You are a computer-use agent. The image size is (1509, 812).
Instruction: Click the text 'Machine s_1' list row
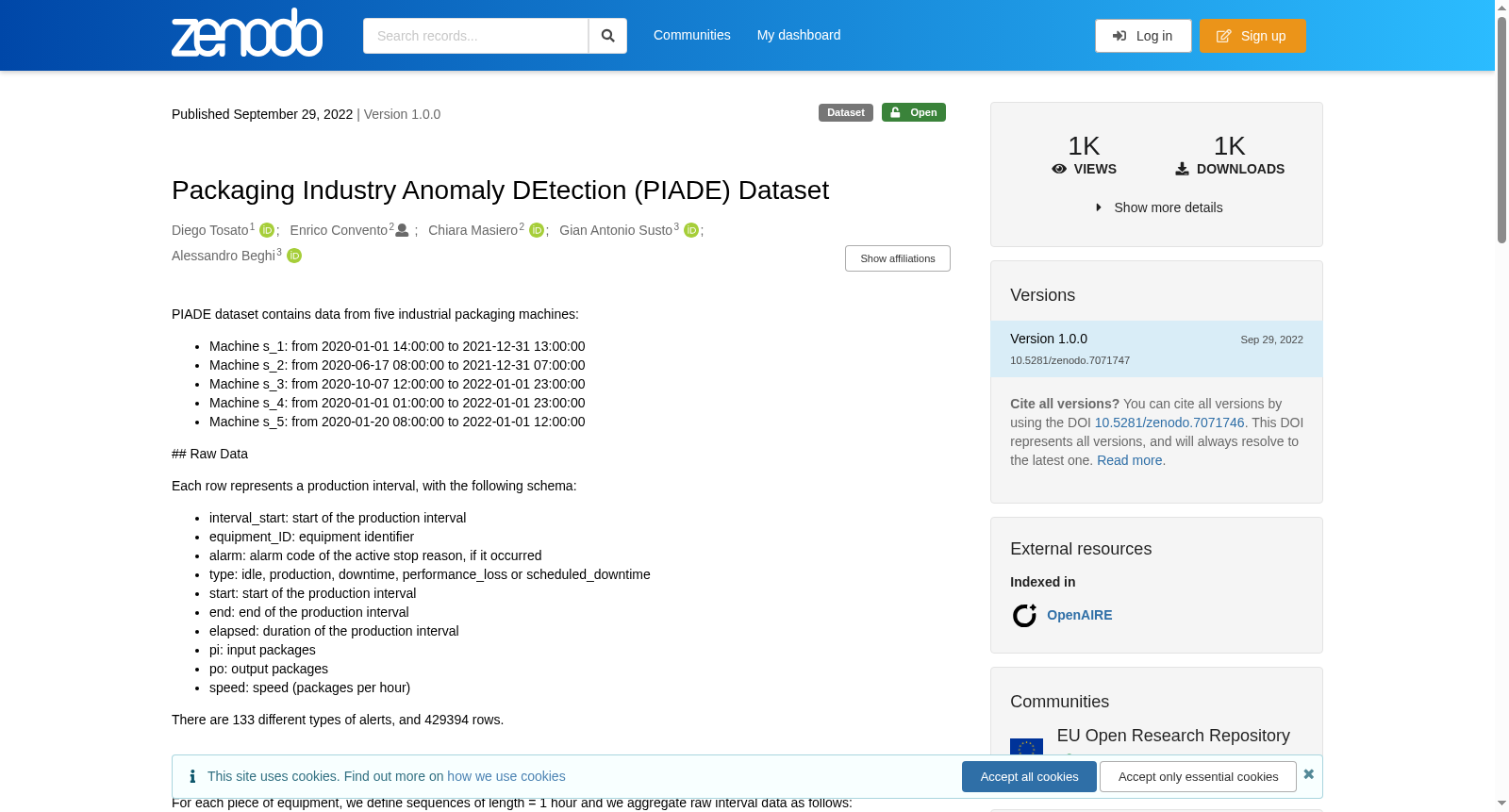(397, 346)
